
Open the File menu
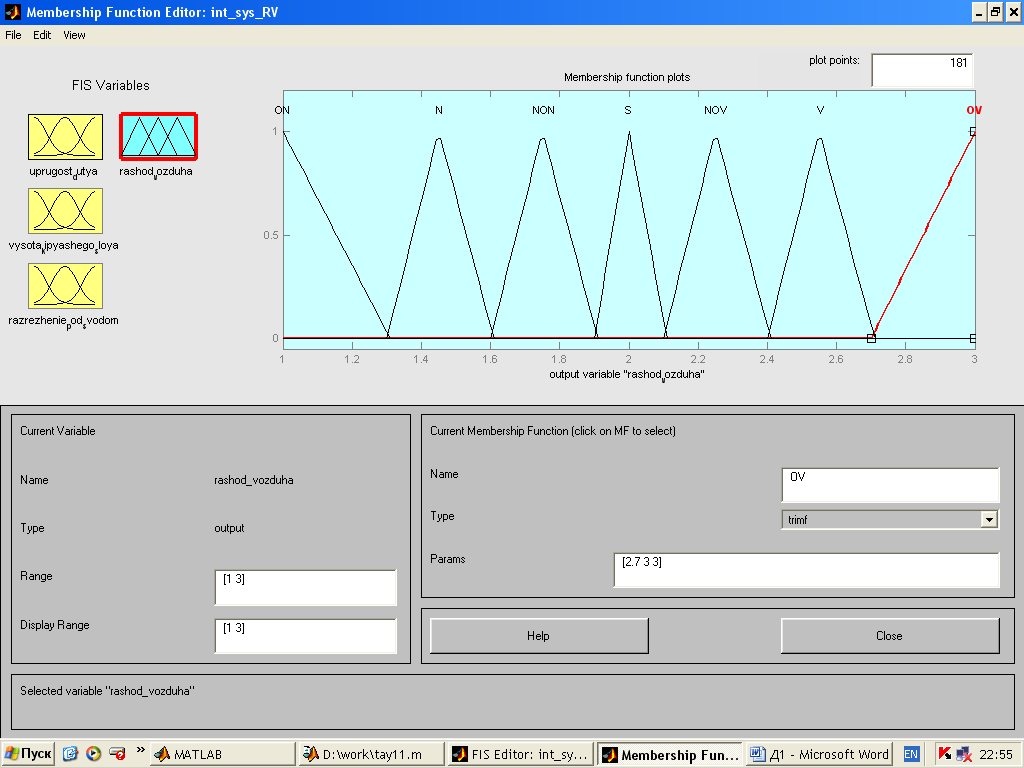pyautogui.click(x=13, y=35)
